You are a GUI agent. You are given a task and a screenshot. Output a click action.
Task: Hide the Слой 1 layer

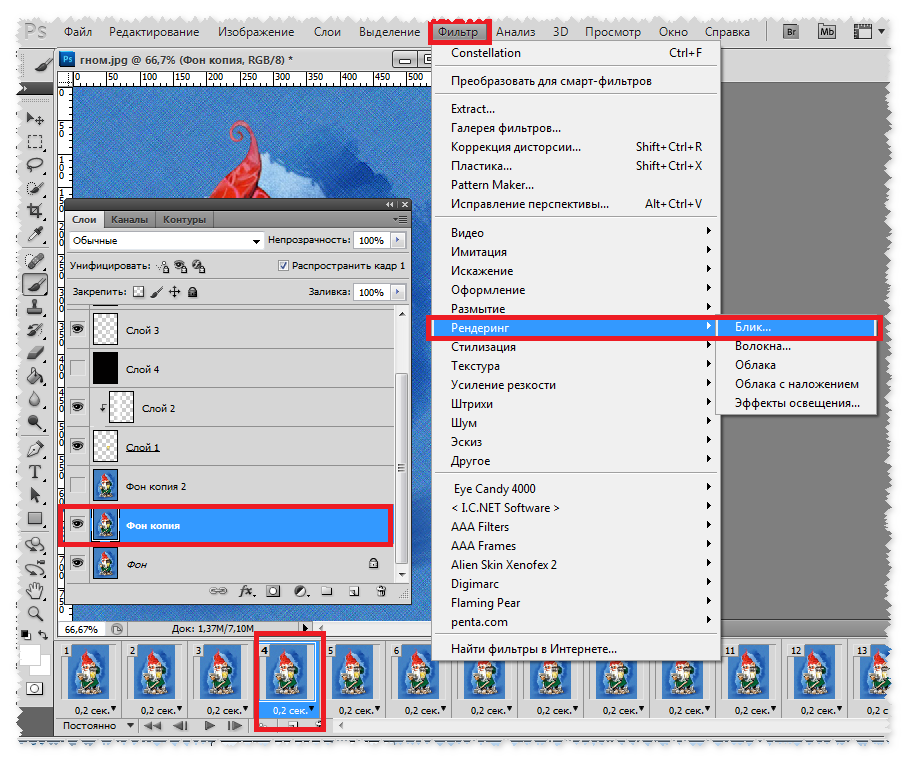pos(77,446)
